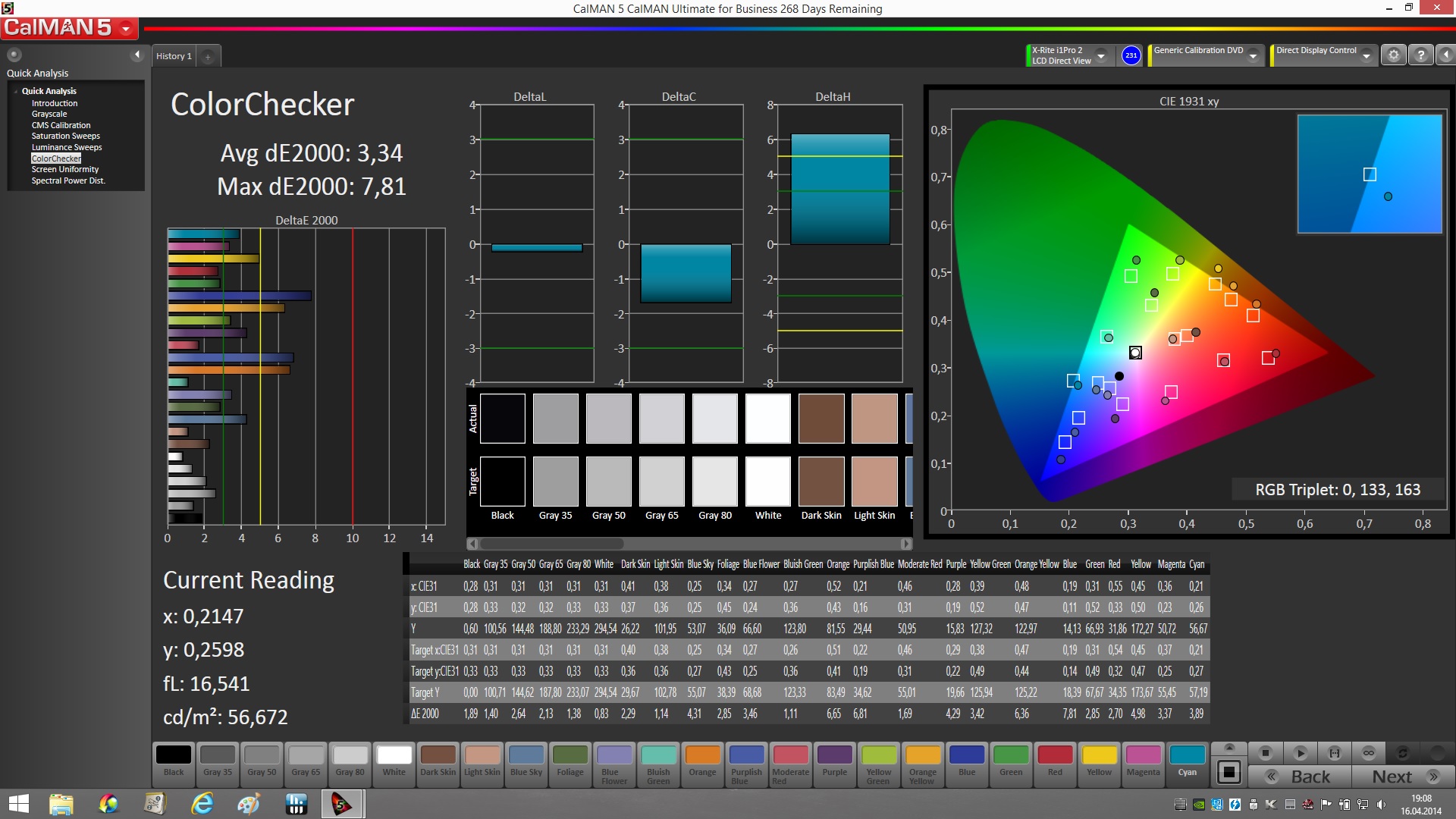Open the Spectral Power Dist. page
This screenshot has height=819, width=1456.
click(x=68, y=180)
